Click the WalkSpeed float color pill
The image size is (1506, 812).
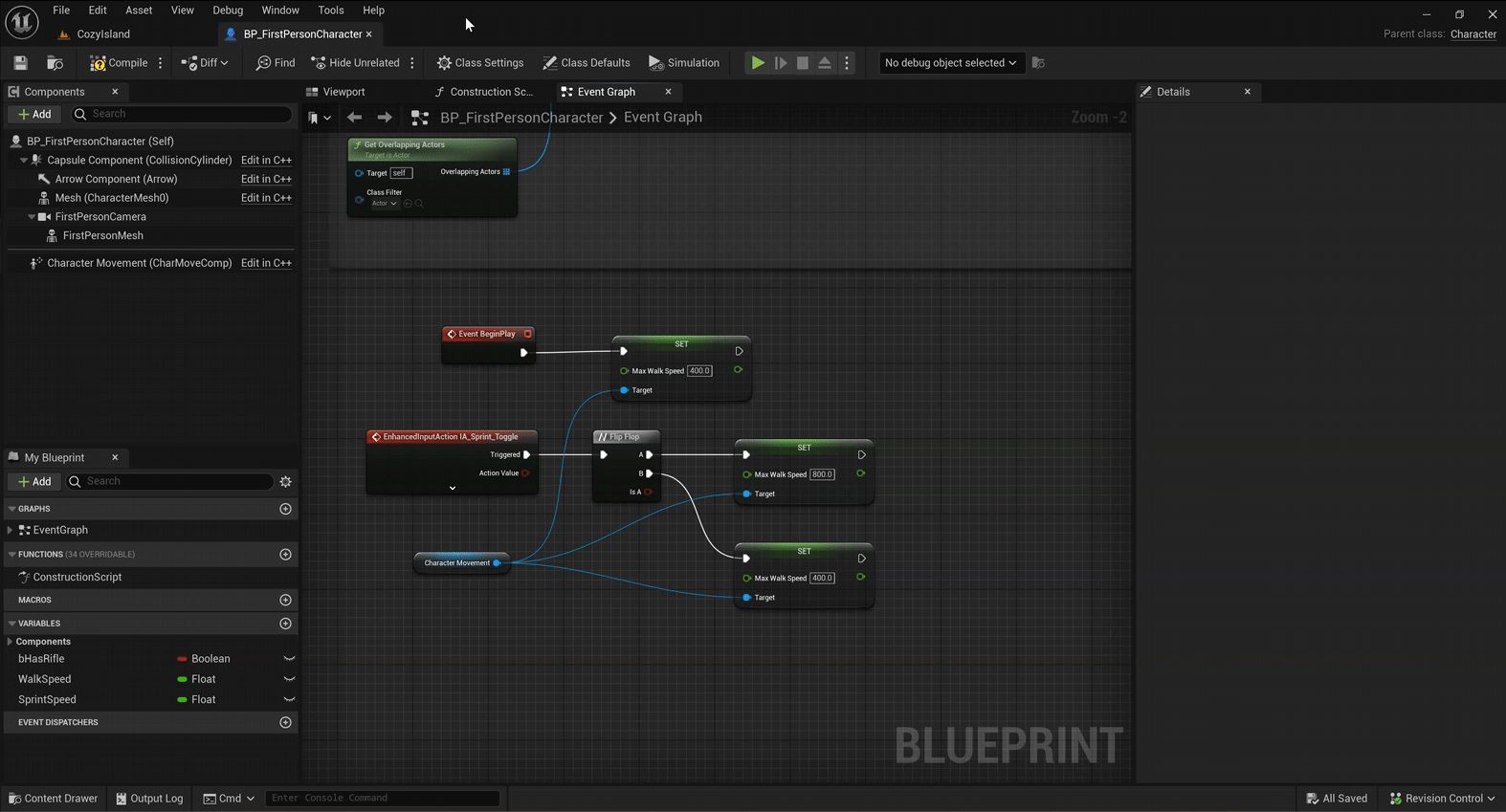[182, 679]
